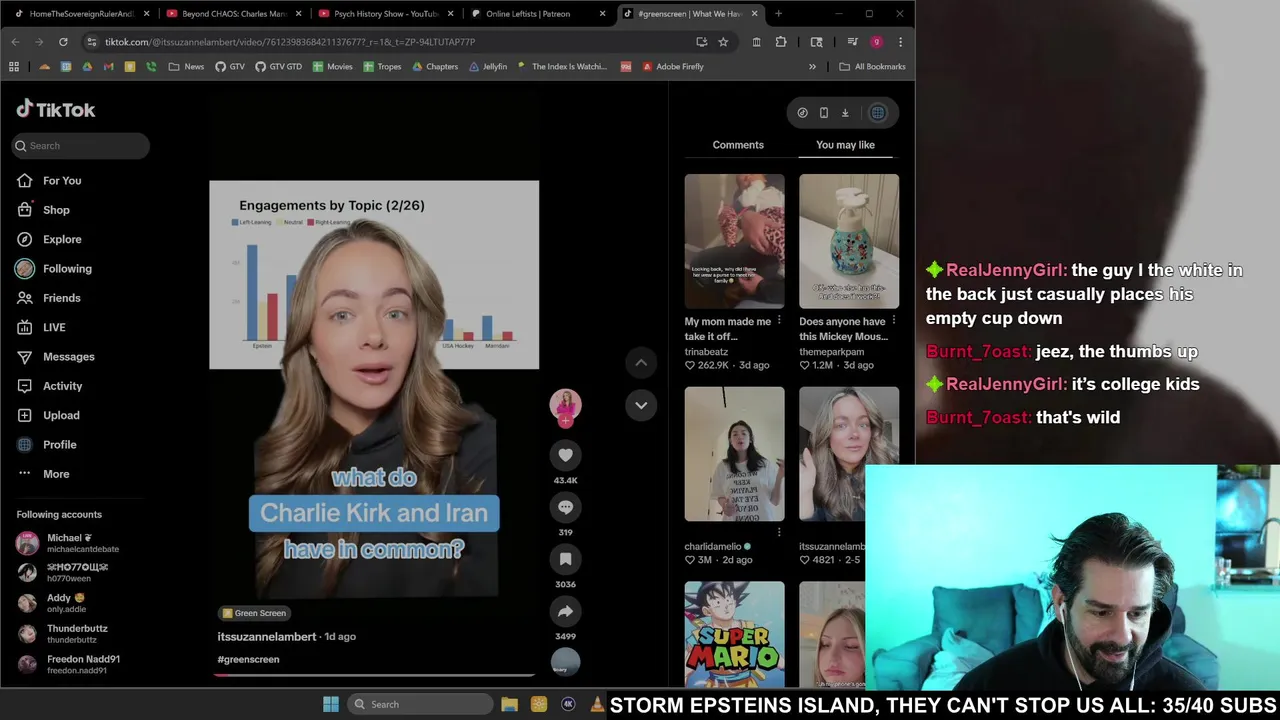Click the #greenscreen hashtag

248,660
